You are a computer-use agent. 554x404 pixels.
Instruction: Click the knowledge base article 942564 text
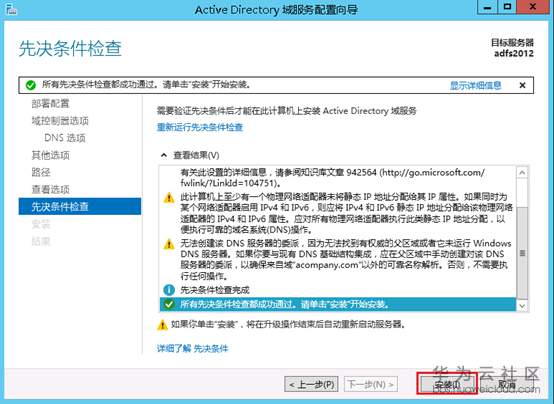point(332,177)
